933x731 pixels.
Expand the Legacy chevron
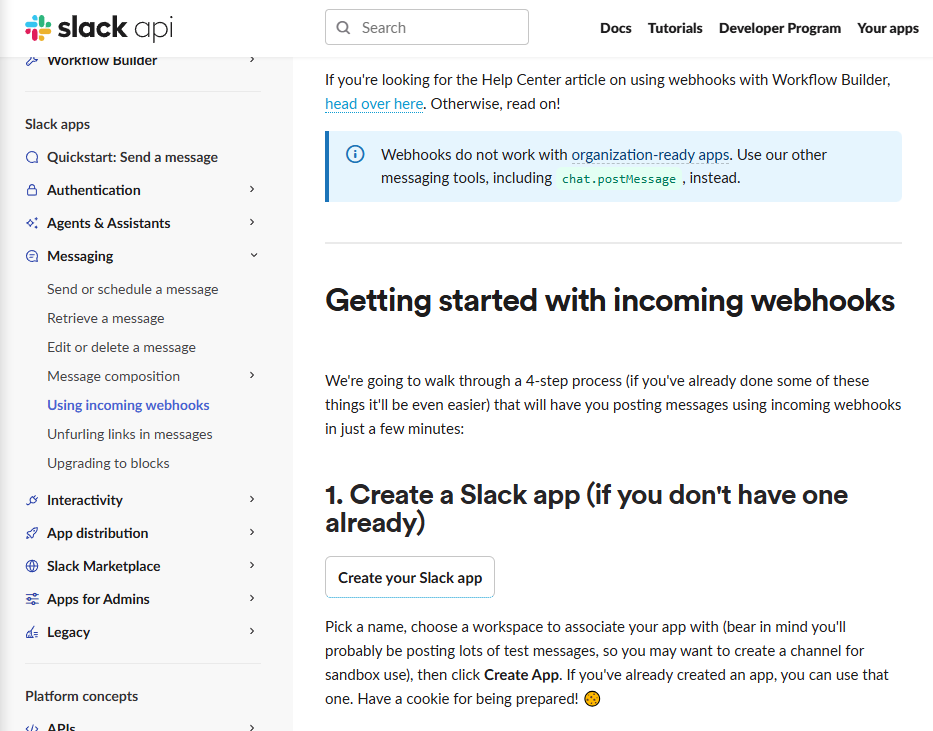(252, 631)
